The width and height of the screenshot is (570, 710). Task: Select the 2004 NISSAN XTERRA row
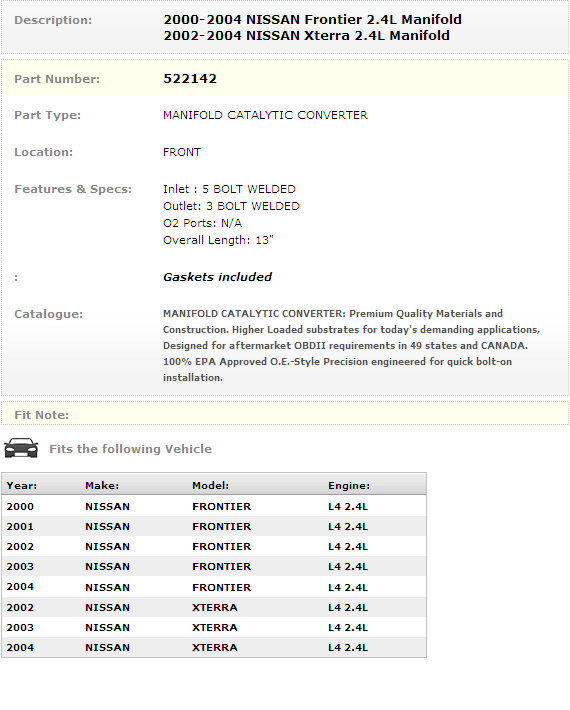pyautogui.click(x=214, y=647)
